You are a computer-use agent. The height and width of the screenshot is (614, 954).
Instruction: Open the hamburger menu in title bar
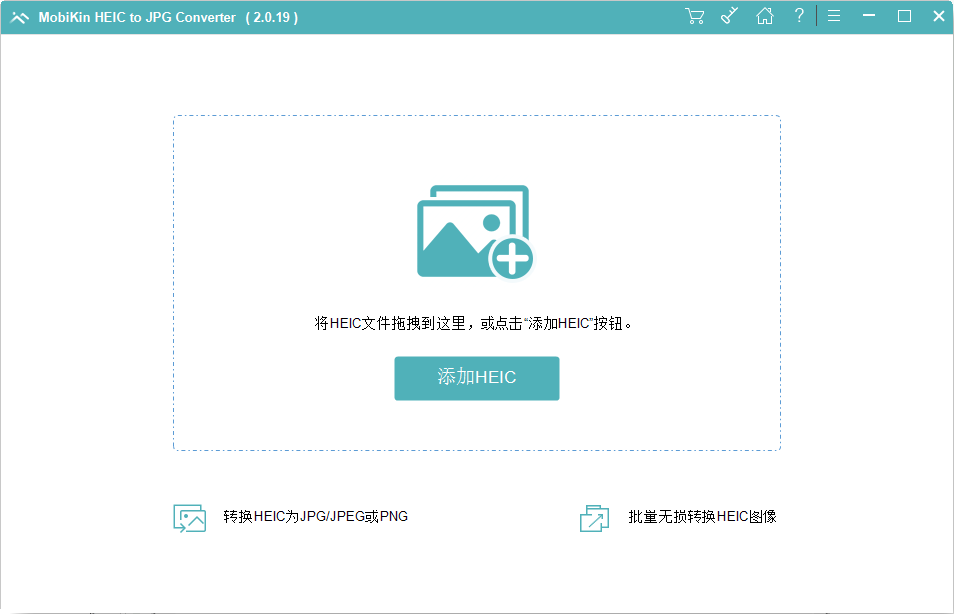(x=834, y=16)
